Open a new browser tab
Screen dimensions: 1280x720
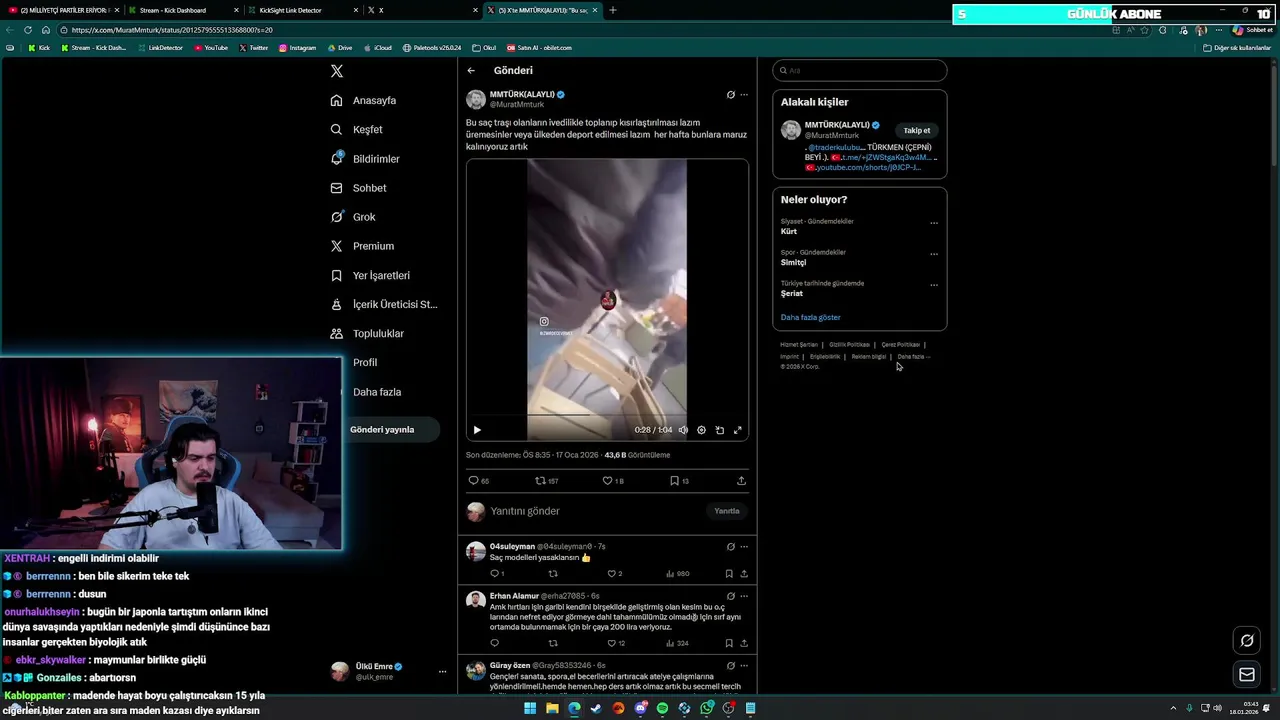tap(613, 10)
